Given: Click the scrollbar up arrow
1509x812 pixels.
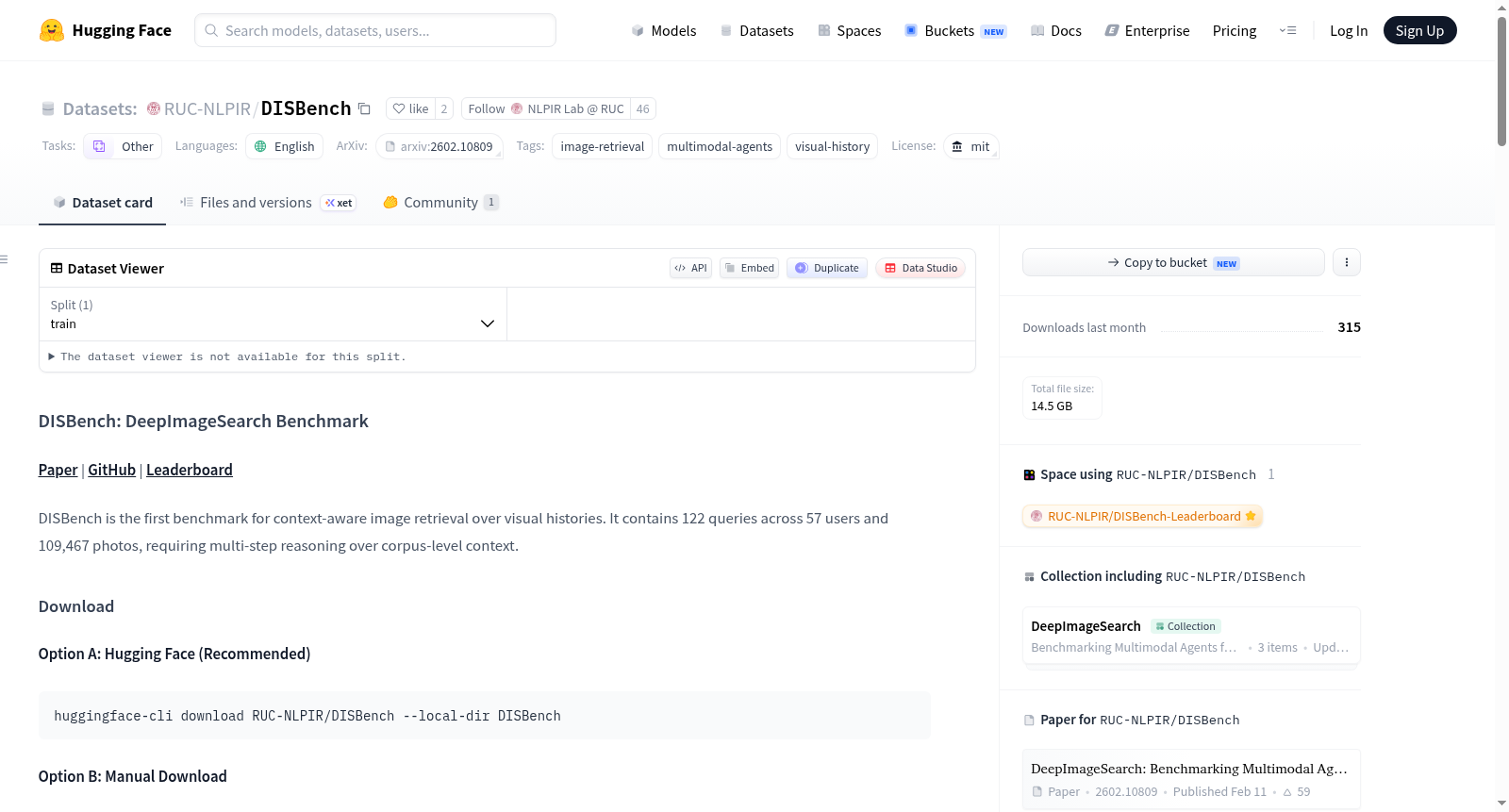Looking at the screenshot, I should point(1501,8).
